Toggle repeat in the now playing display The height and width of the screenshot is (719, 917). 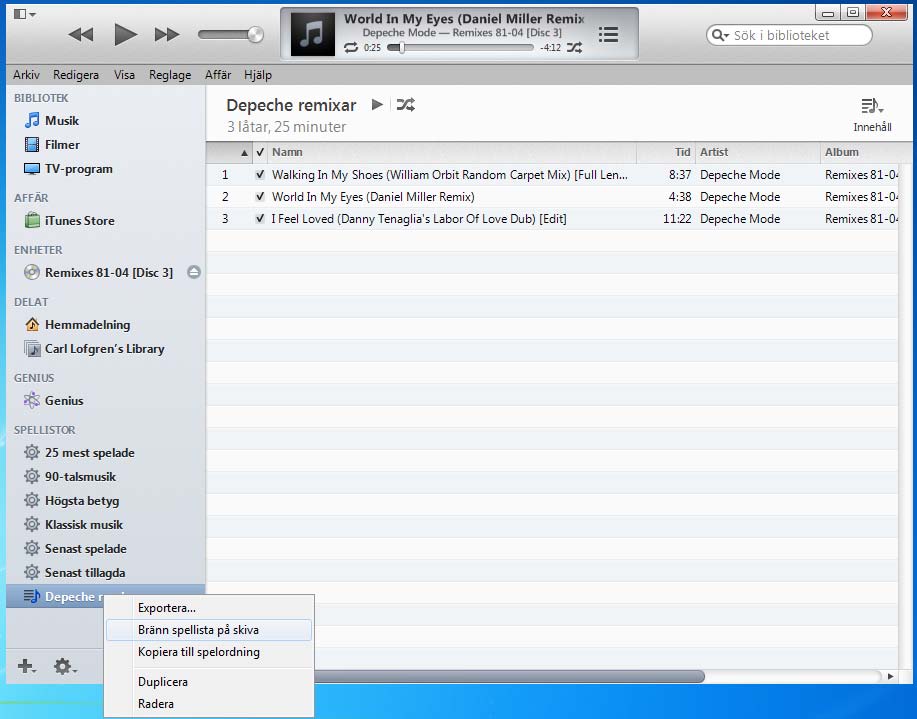click(x=351, y=48)
